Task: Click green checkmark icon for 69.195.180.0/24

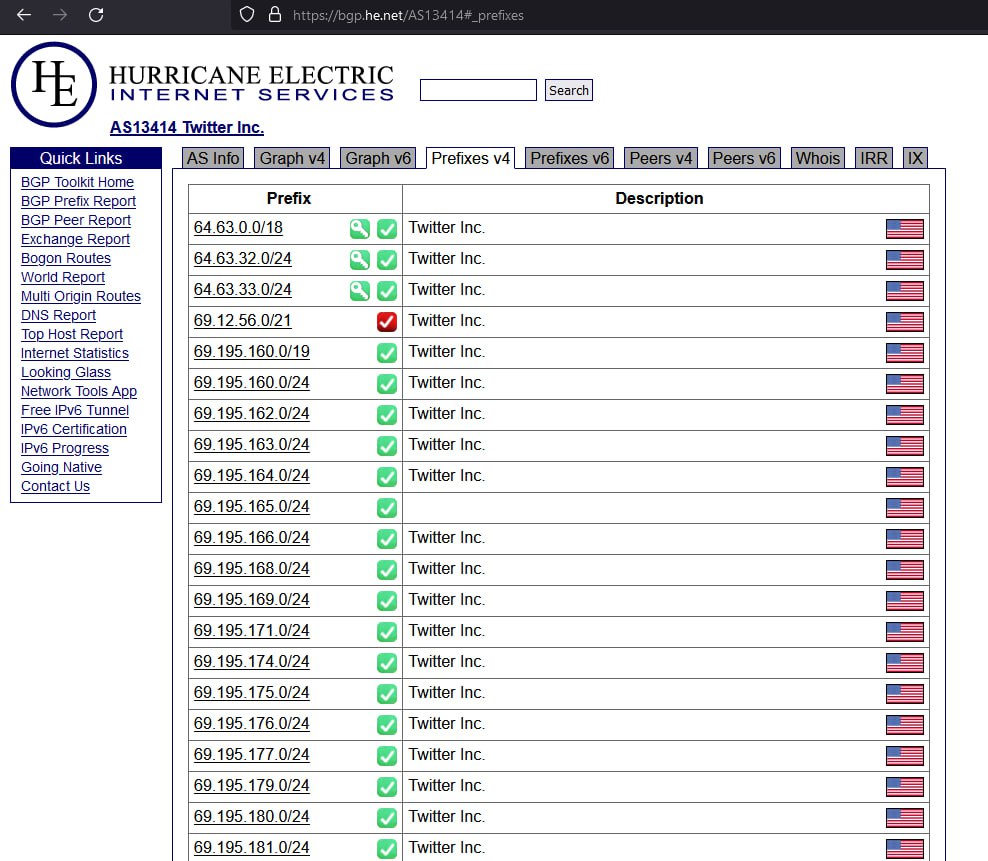Action: pos(387,818)
